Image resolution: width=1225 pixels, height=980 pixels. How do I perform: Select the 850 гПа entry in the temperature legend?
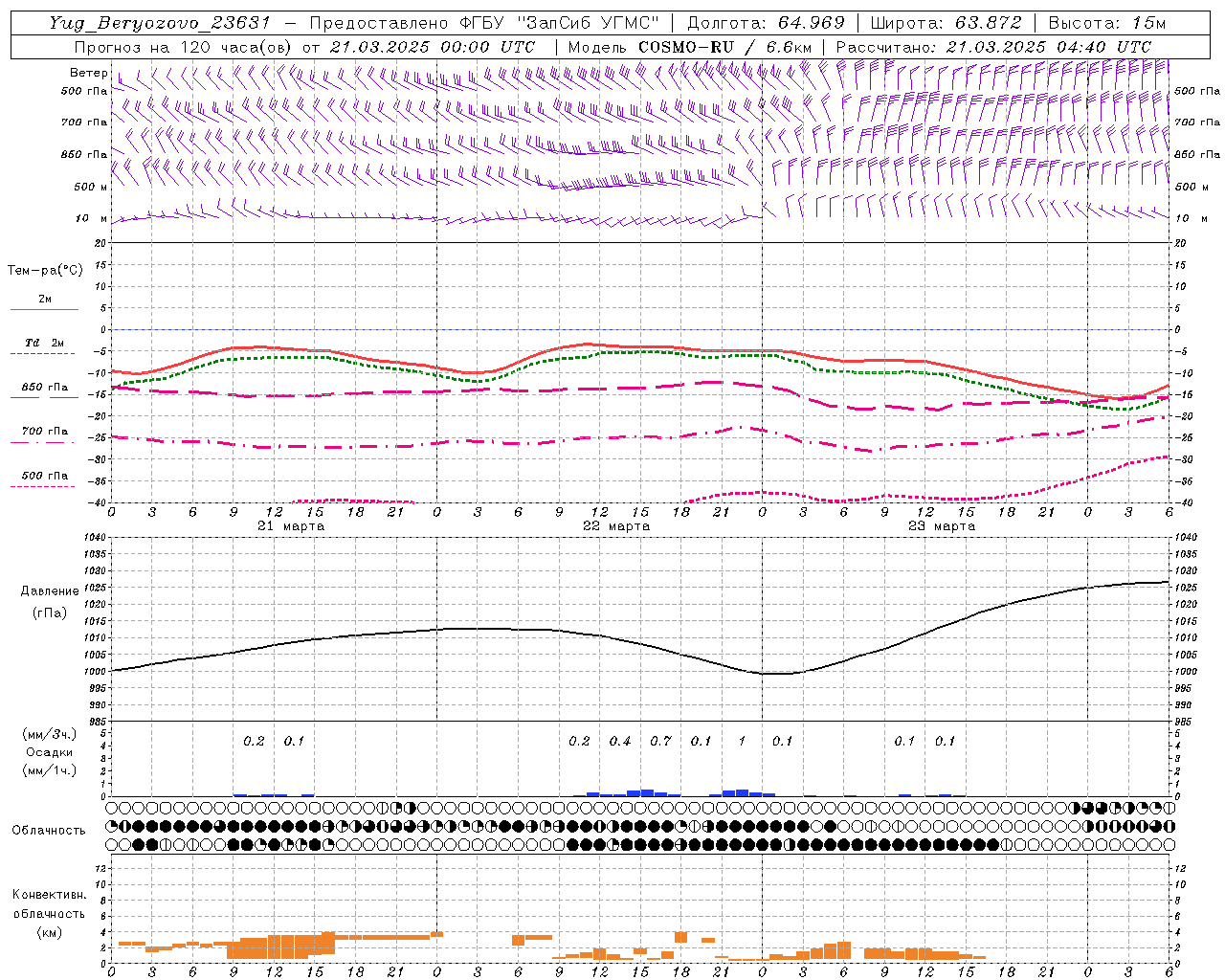click(x=45, y=388)
